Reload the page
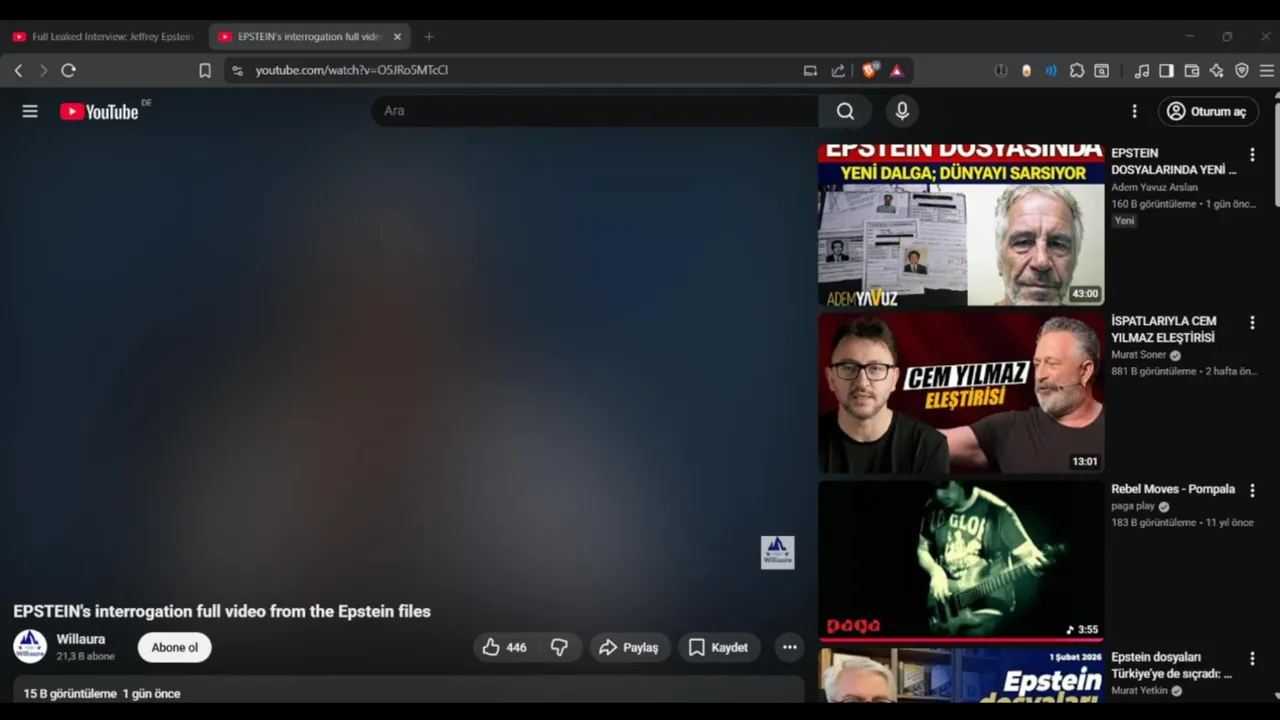1280x720 pixels. [68, 70]
